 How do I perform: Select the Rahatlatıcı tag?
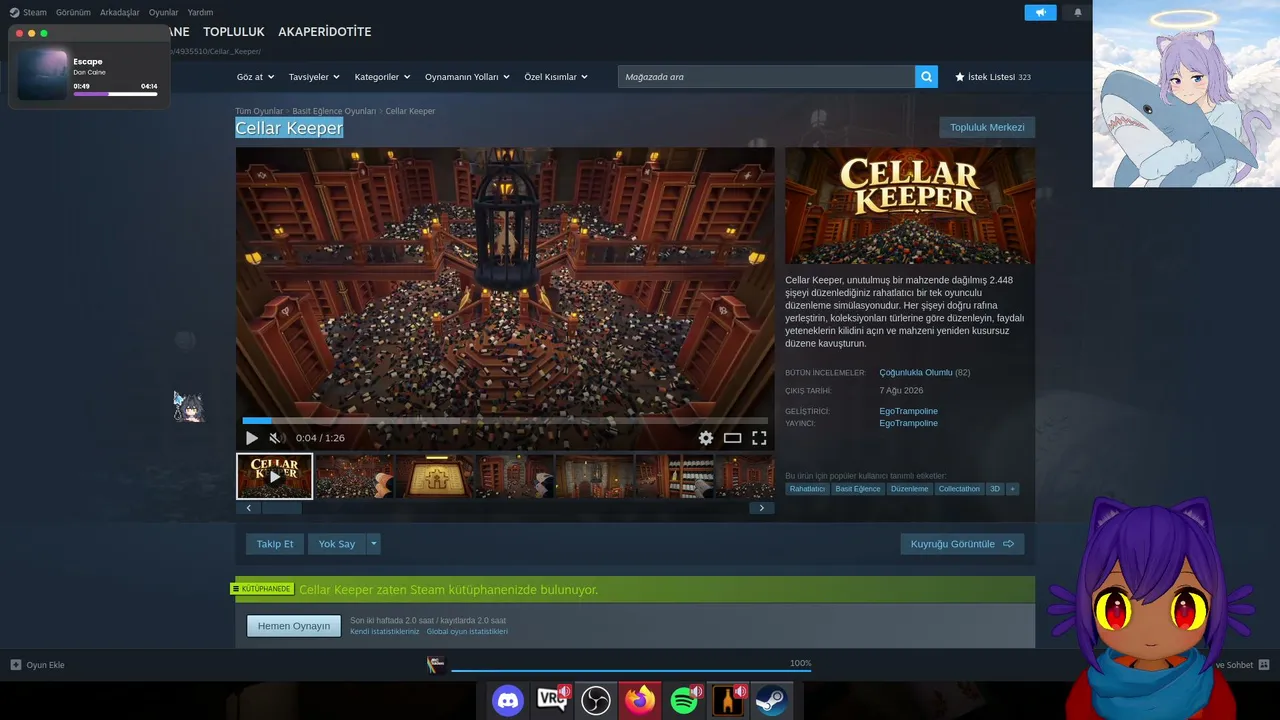[x=807, y=489]
